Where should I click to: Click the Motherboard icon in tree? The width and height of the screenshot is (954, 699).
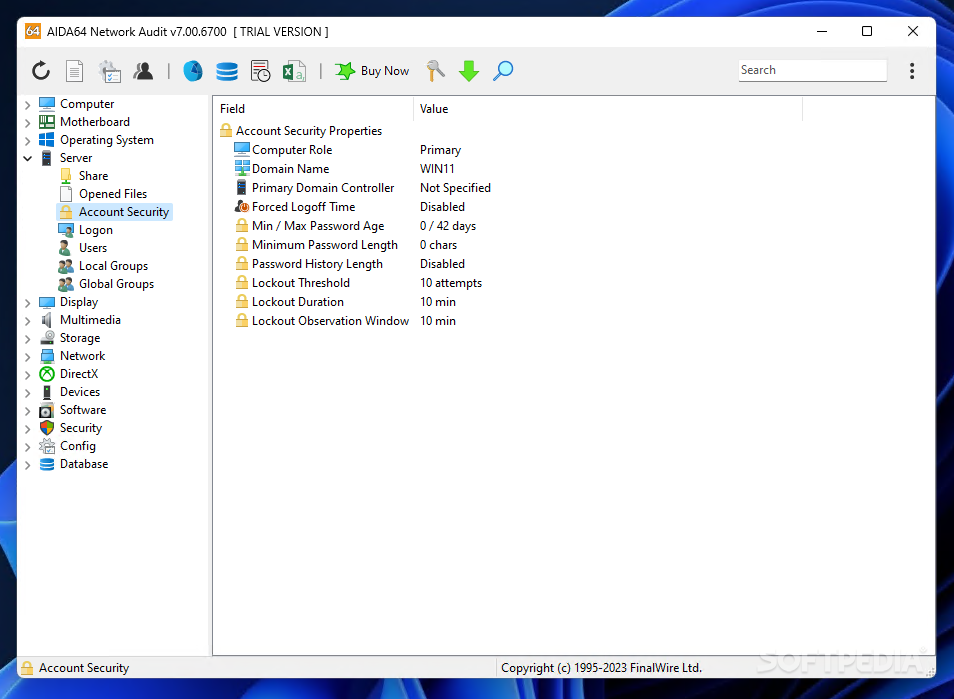click(x=47, y=122)
